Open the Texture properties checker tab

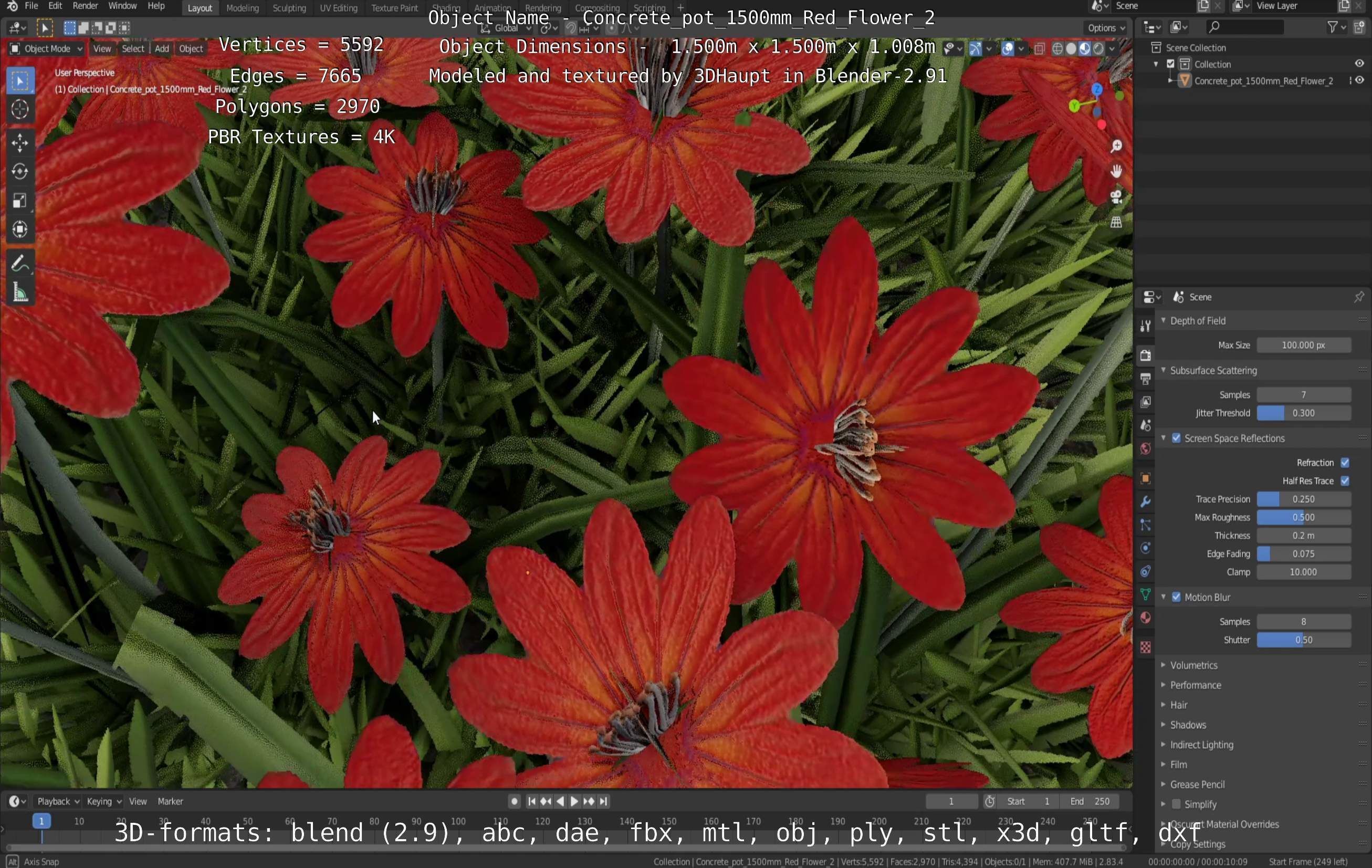pyautogui.click(x=1145, y=647)
